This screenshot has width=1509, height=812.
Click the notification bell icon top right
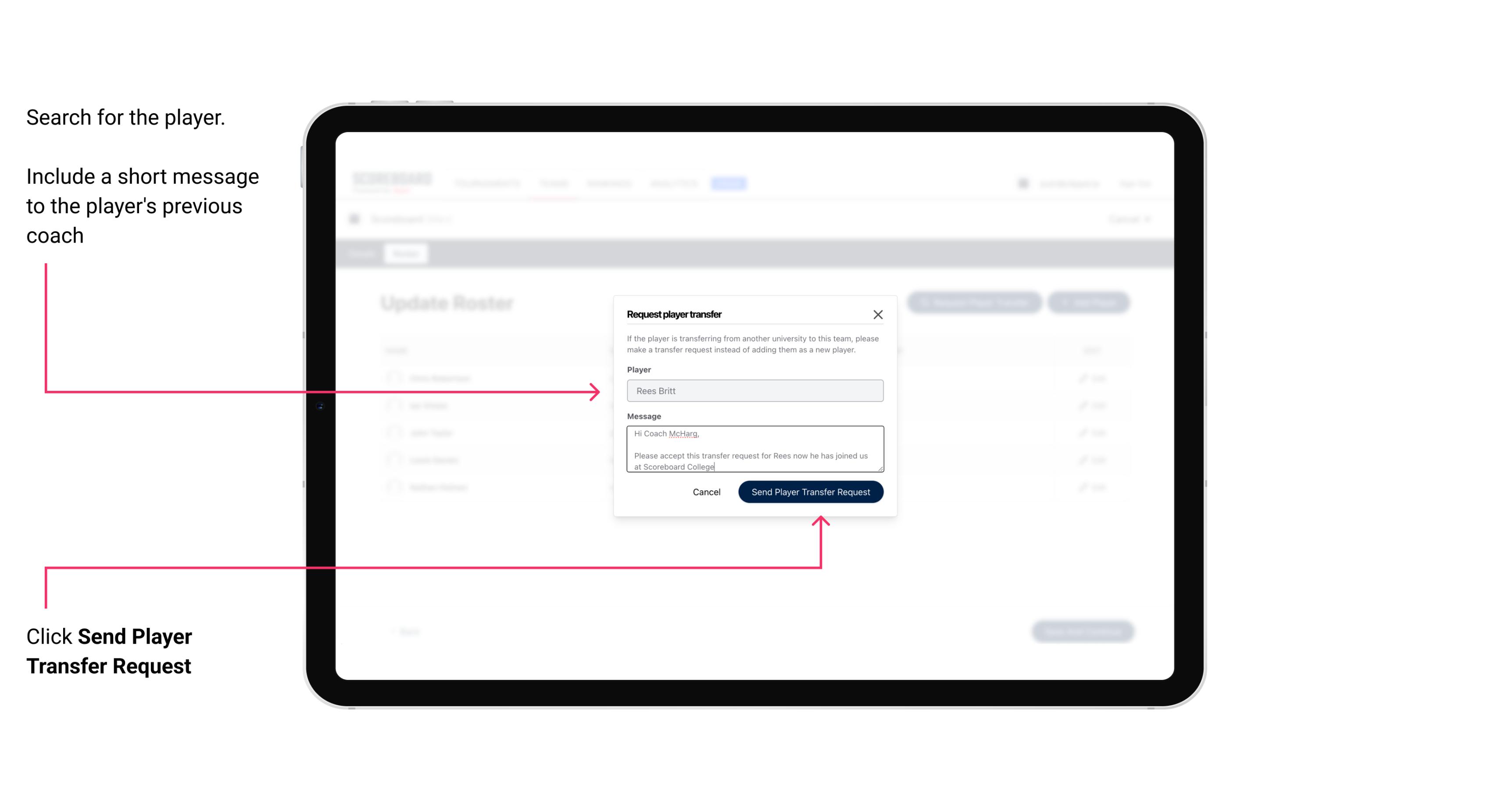pyautogui.click(x=1023, y=183)
